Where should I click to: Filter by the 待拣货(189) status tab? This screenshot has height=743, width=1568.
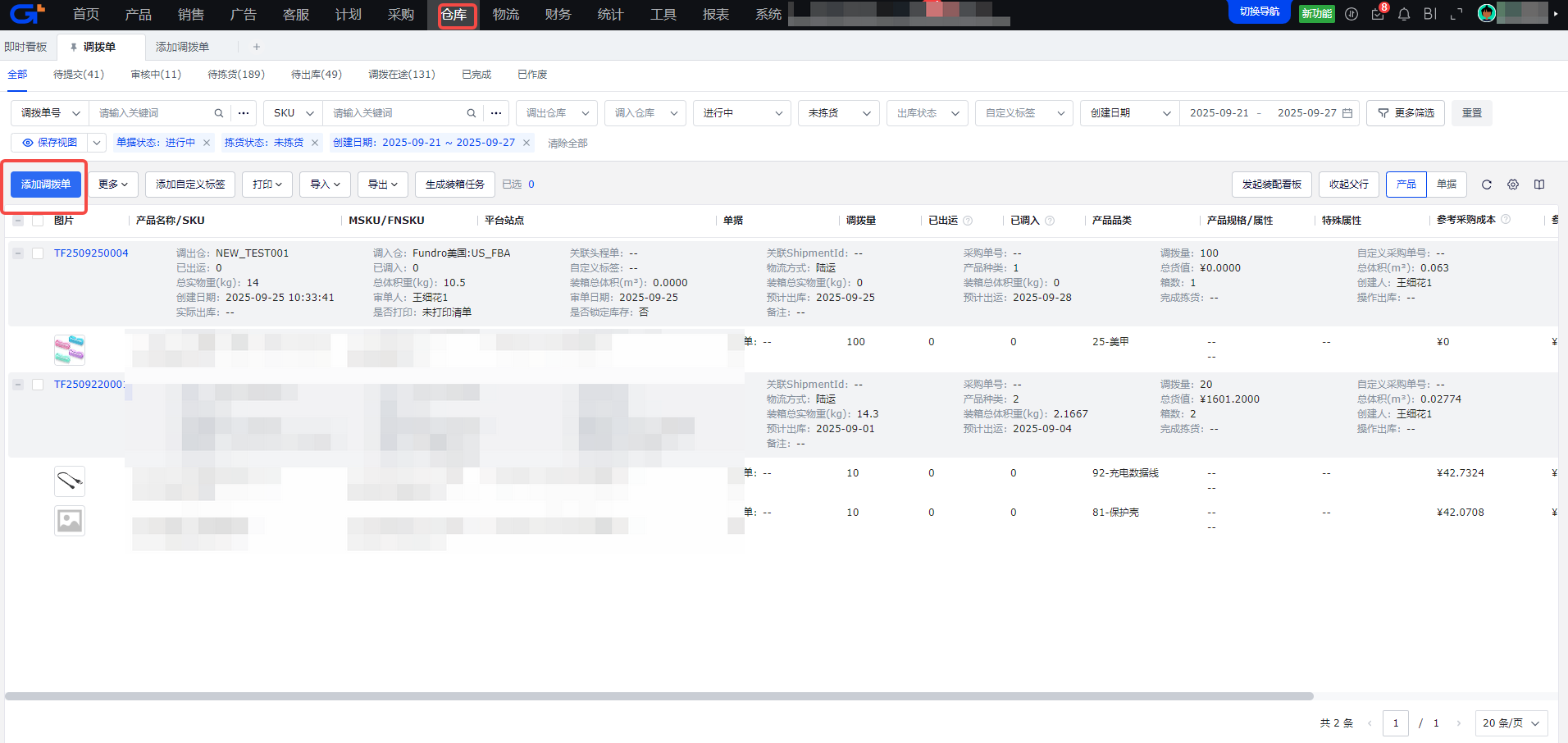(x=236, y=75)
